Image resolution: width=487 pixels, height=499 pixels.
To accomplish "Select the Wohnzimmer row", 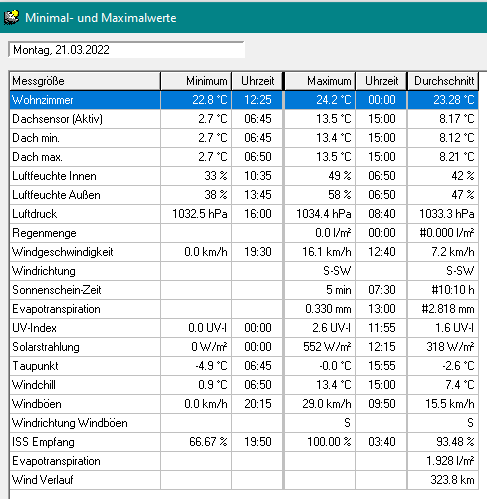I will click(244, 100).
